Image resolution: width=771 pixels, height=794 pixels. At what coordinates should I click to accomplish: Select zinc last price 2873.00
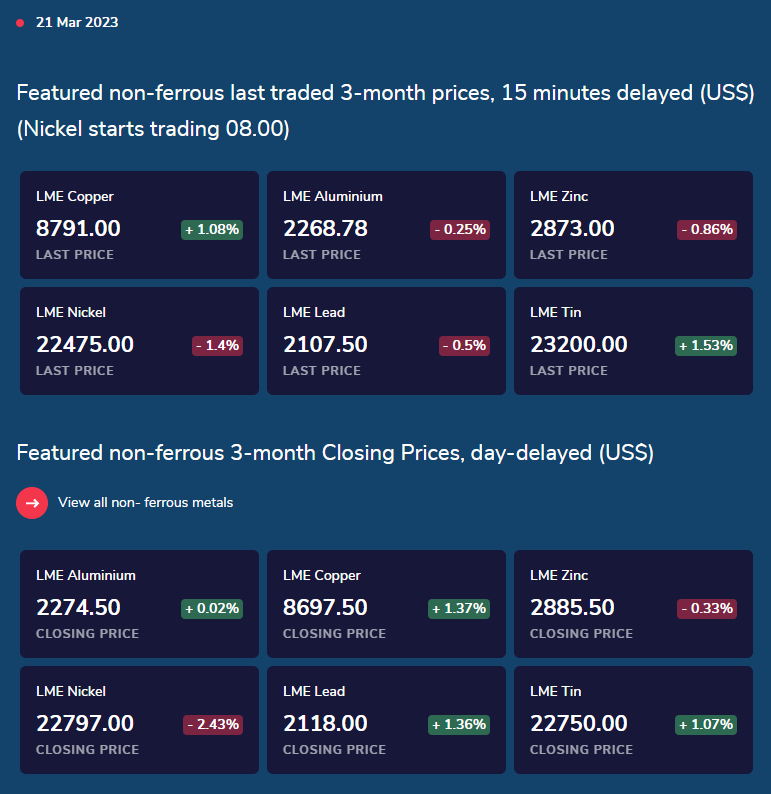(x=573, y=228)
